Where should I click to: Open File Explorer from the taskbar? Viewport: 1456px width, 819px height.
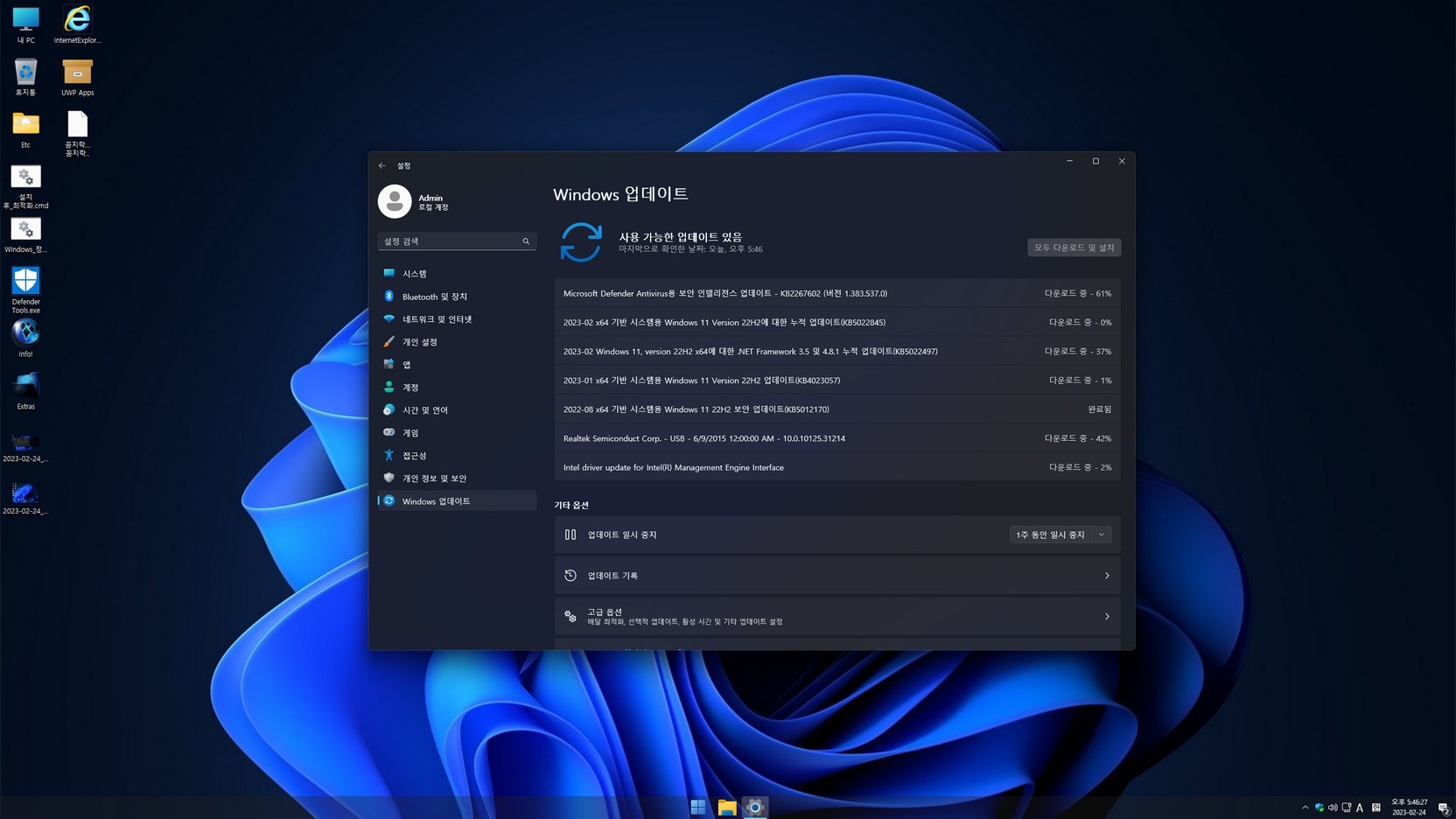click(x=727, y=808)
